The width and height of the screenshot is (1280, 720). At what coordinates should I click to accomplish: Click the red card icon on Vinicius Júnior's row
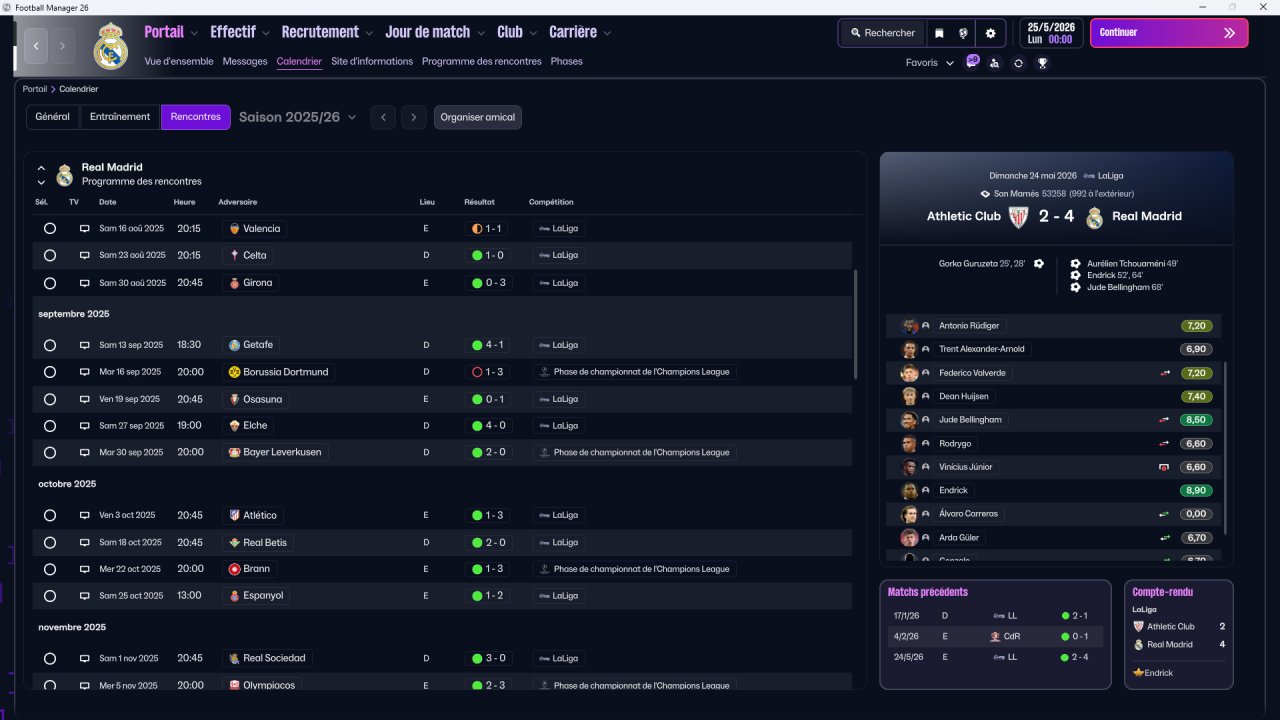[1164, 467]
